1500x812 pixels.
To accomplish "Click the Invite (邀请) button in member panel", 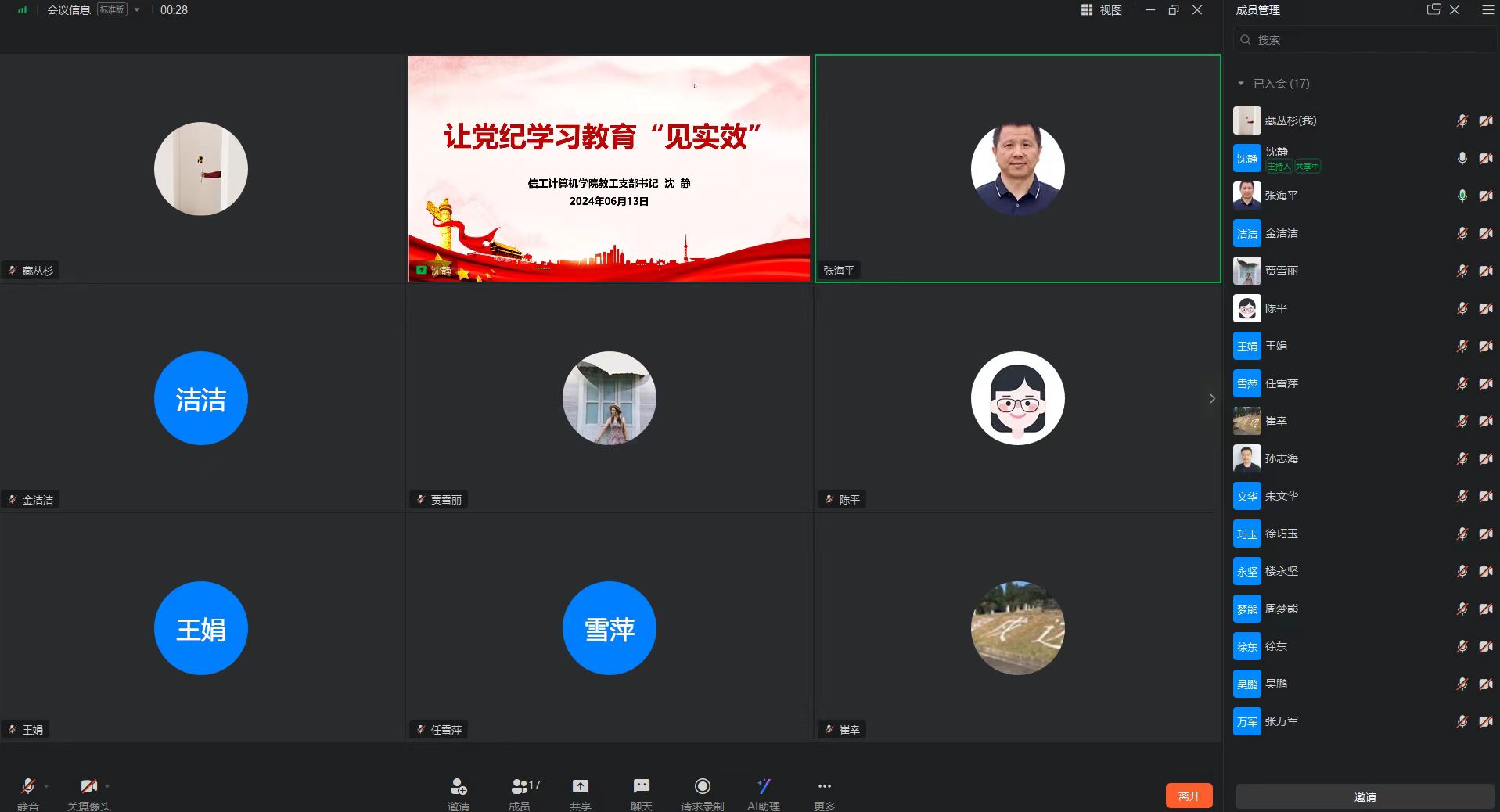I will pyautogui.click(x=1365, y=797).
